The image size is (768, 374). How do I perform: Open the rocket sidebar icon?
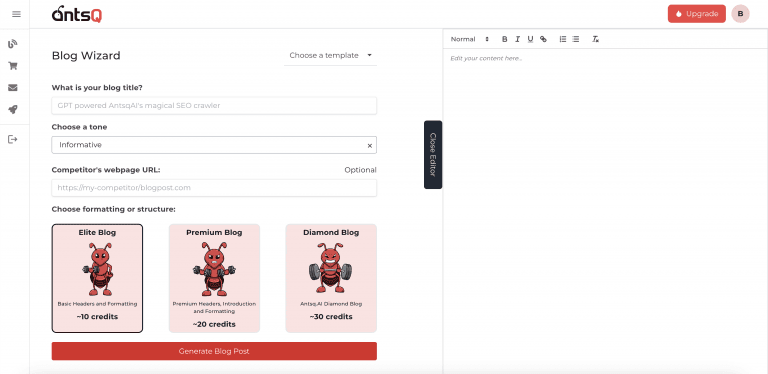tap(13, 110)
